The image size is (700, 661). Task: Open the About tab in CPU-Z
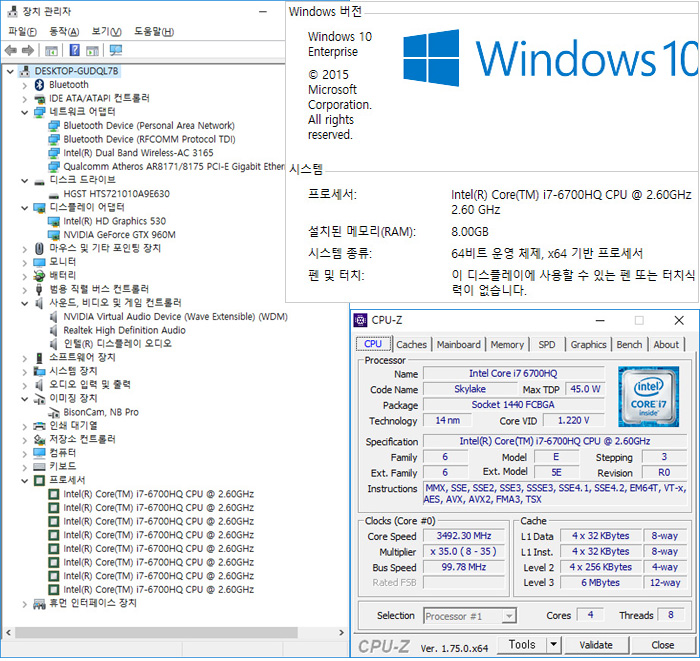pos(666,345)
